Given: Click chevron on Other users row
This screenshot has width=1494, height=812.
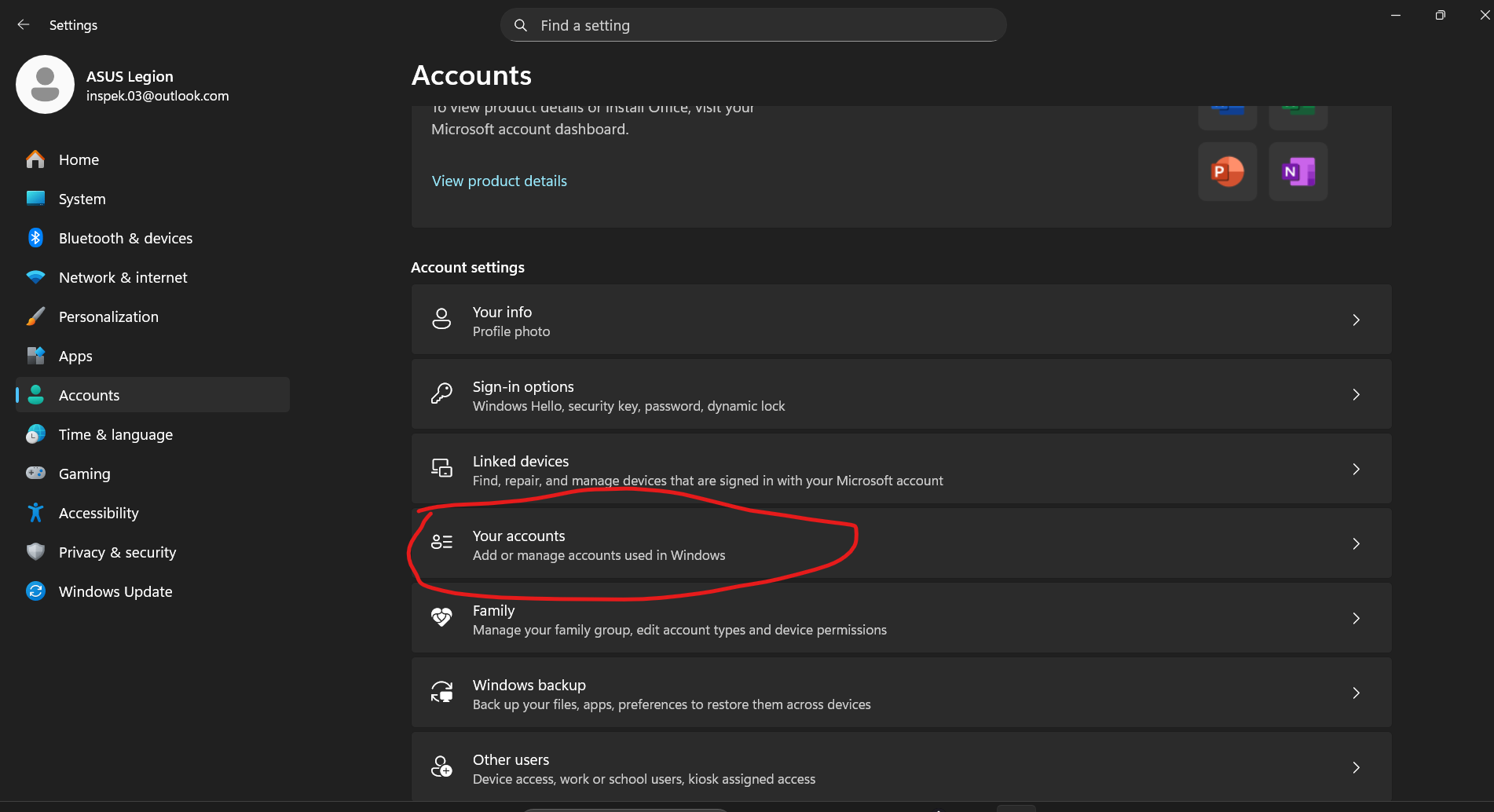Looking at the screenshot, I should pos(1356,767).
